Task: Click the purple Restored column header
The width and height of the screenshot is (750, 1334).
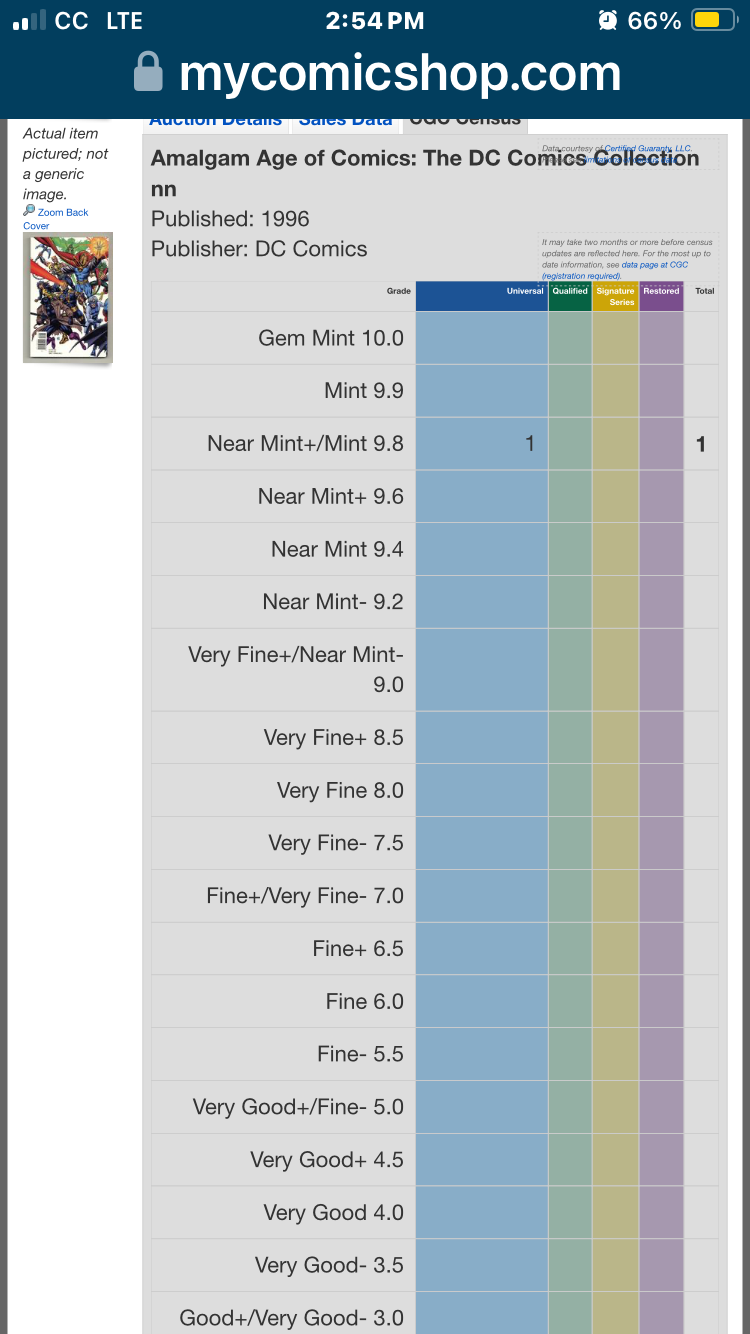Action: click(x=661, y=296)
